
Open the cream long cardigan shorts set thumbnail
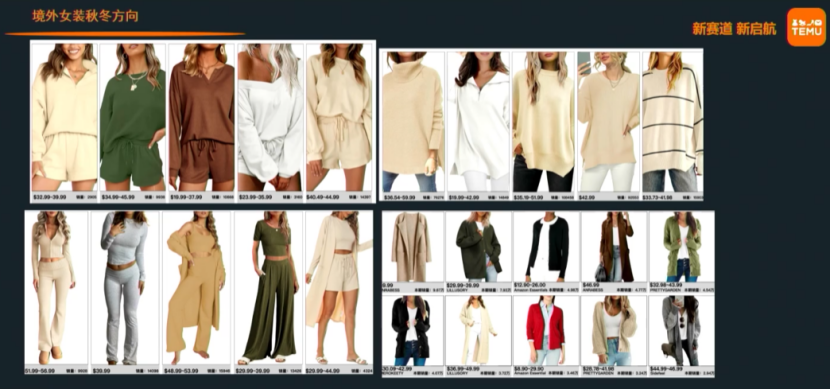click(x=339, y=288)
